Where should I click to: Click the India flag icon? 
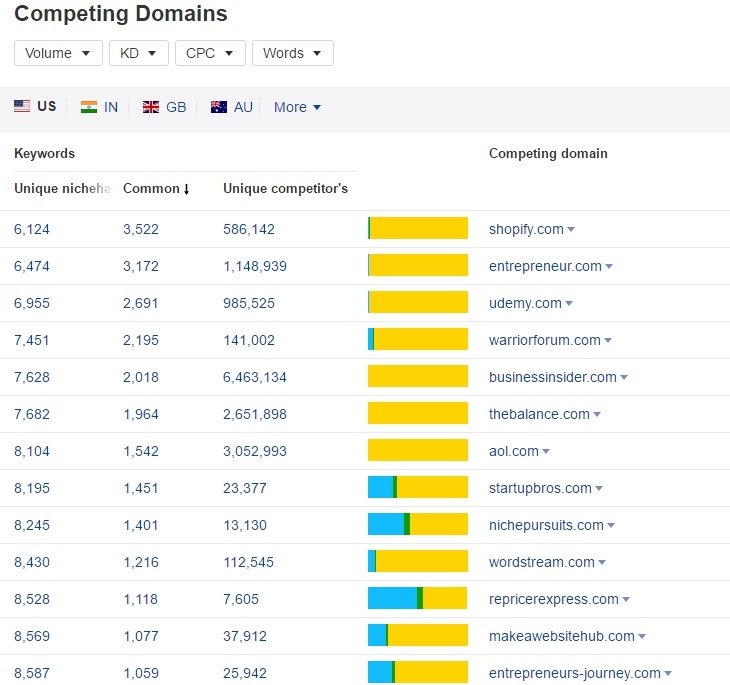pyautogui.click(x=88, y=107)
